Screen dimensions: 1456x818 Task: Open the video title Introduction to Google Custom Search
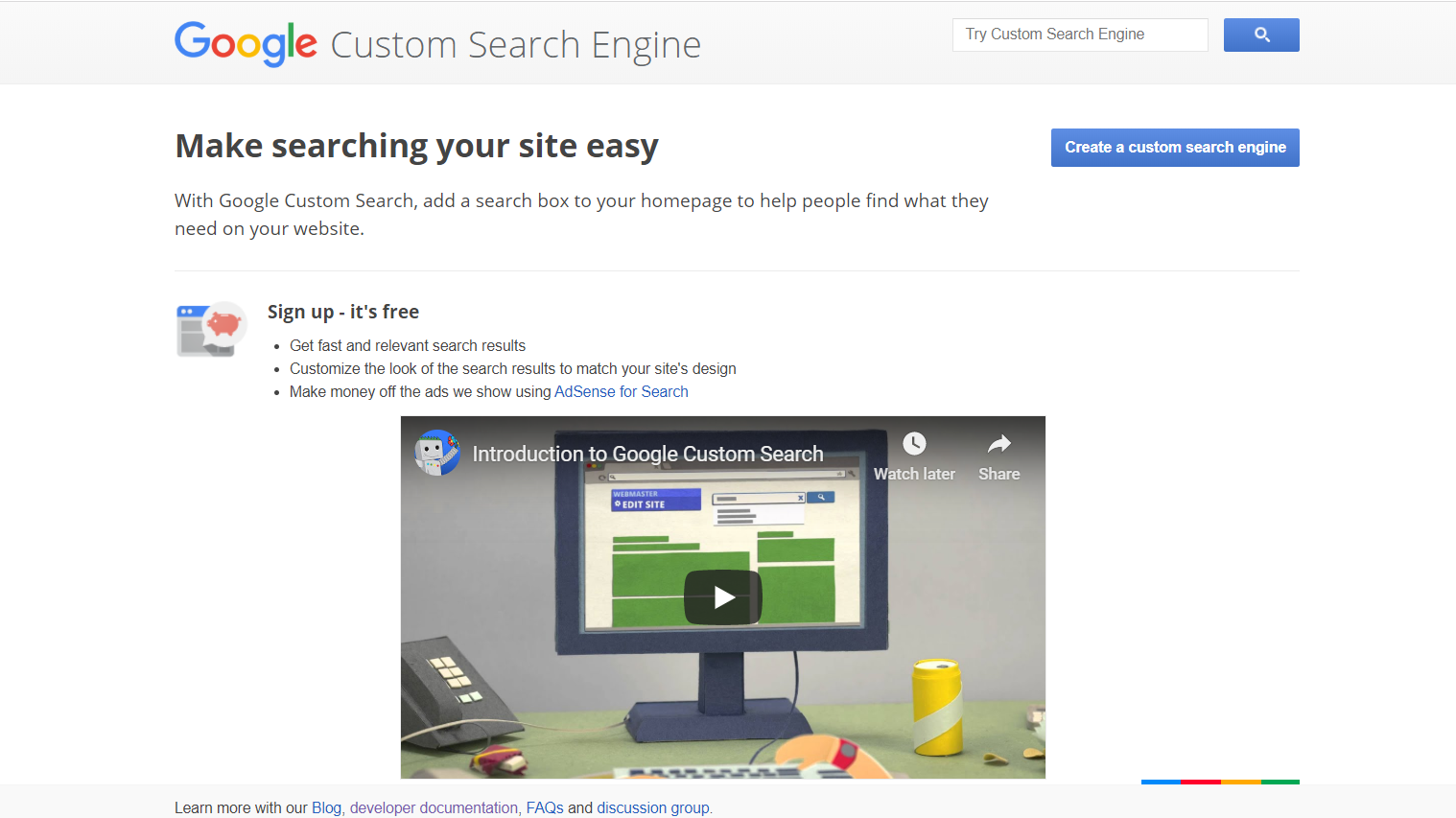pos(647,454)
